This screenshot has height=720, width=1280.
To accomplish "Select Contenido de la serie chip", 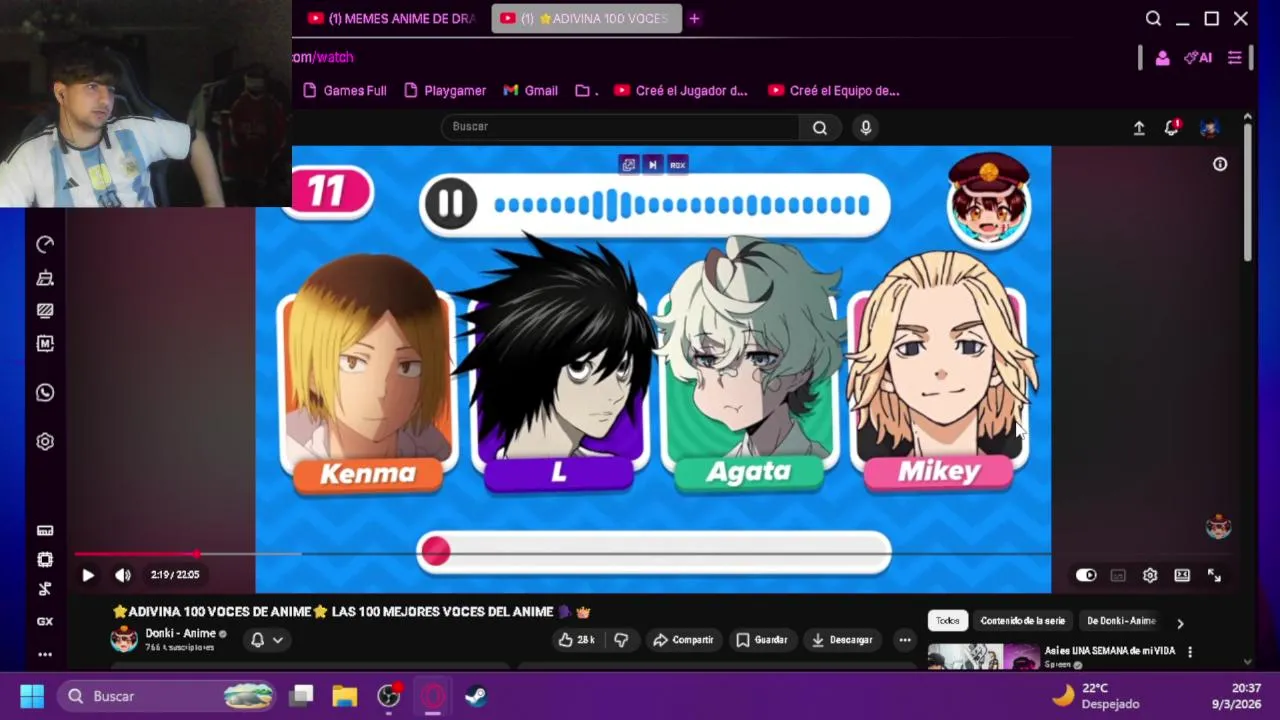I will click(1023, 621).
